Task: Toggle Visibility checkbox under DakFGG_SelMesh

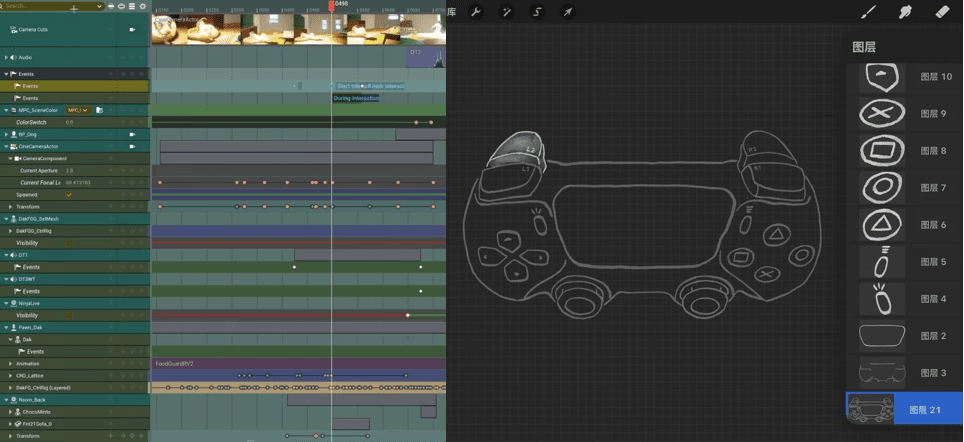Action: (69, 243)
